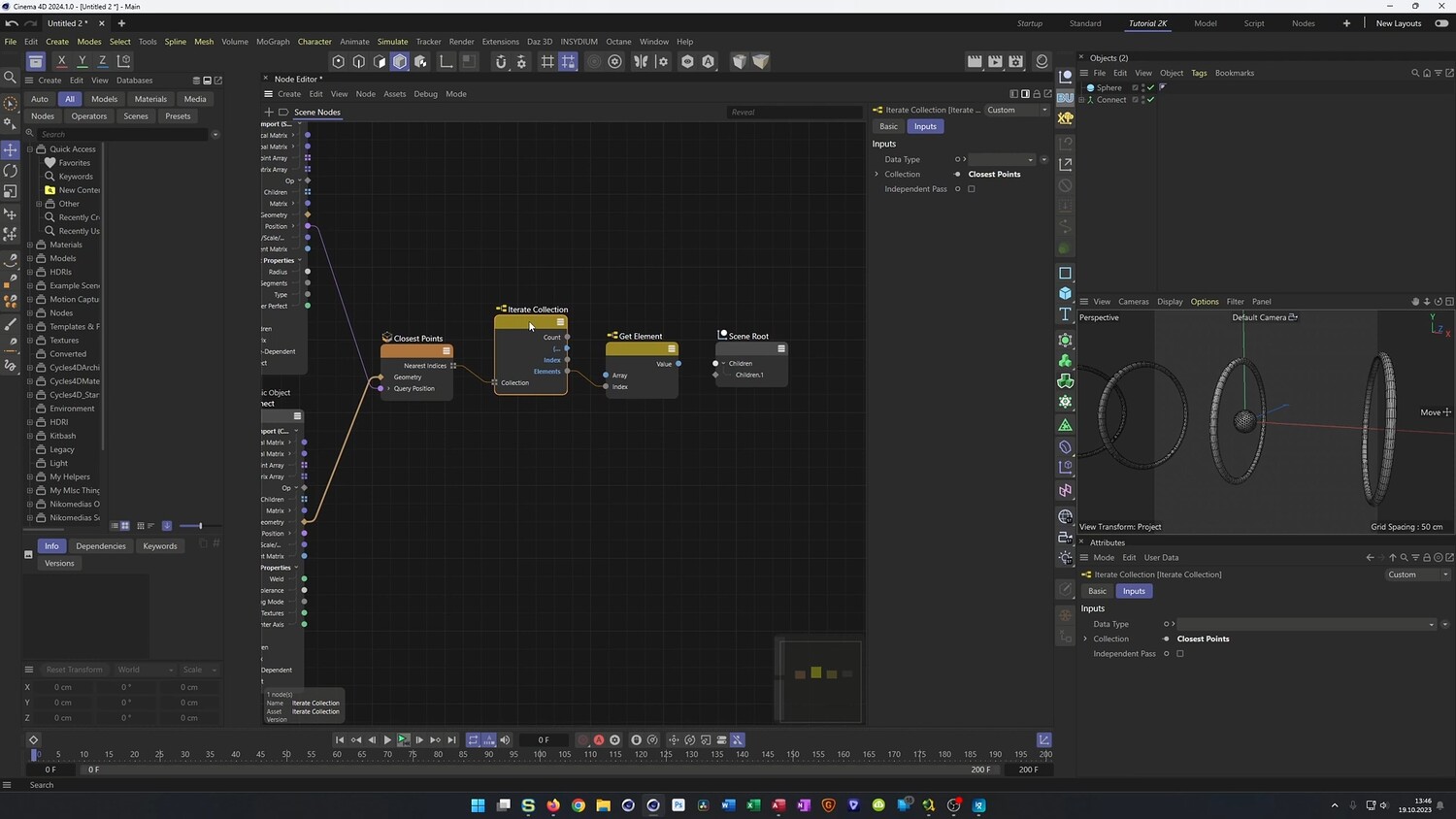Switch to Basic tab in Attributes panel
The image size is (1456, 819).
coord(1097,591)
